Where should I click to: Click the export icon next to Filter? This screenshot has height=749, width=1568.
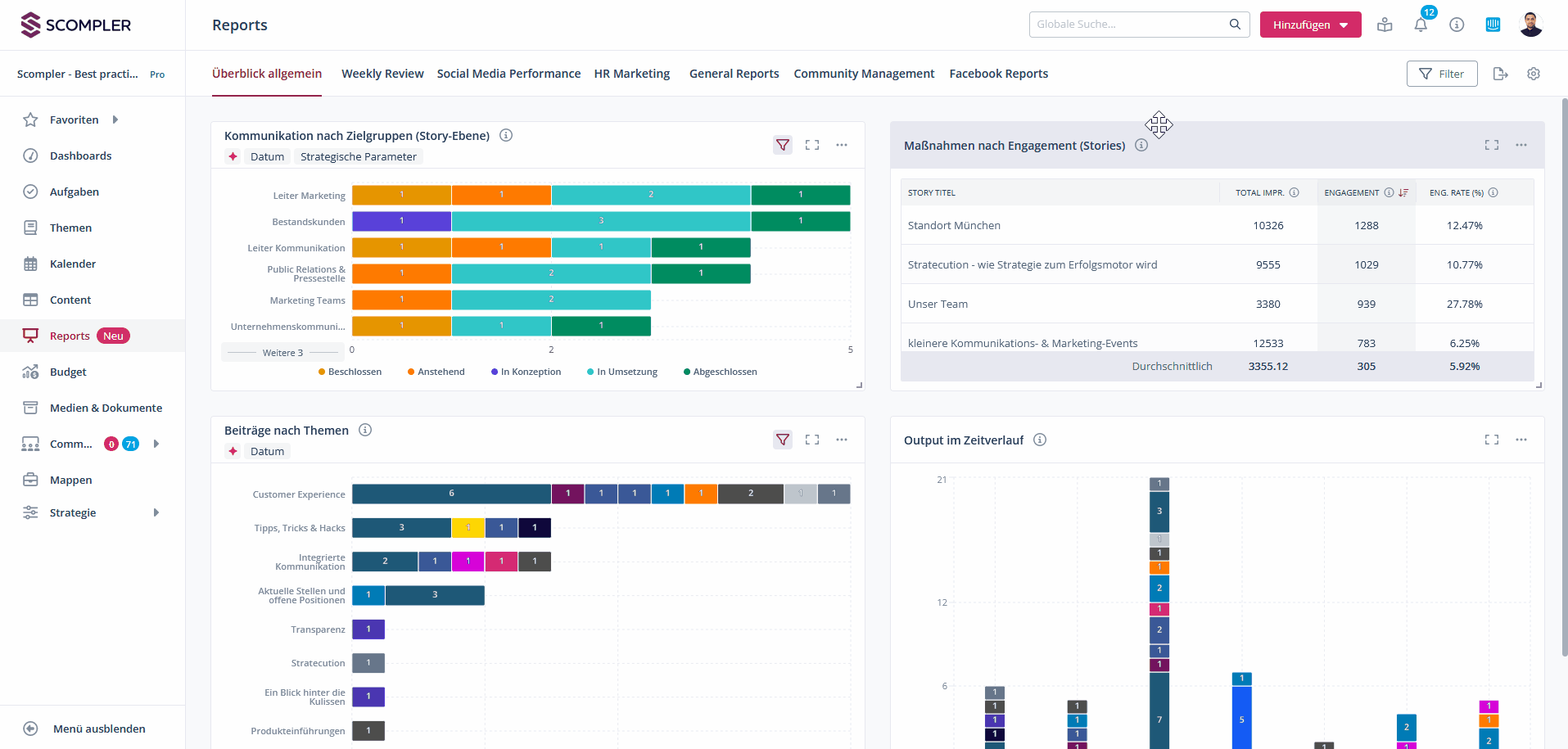(1500, 74)
